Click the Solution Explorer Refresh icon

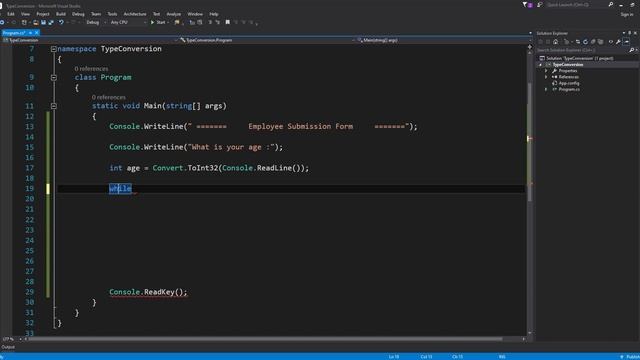coord(585,42)
